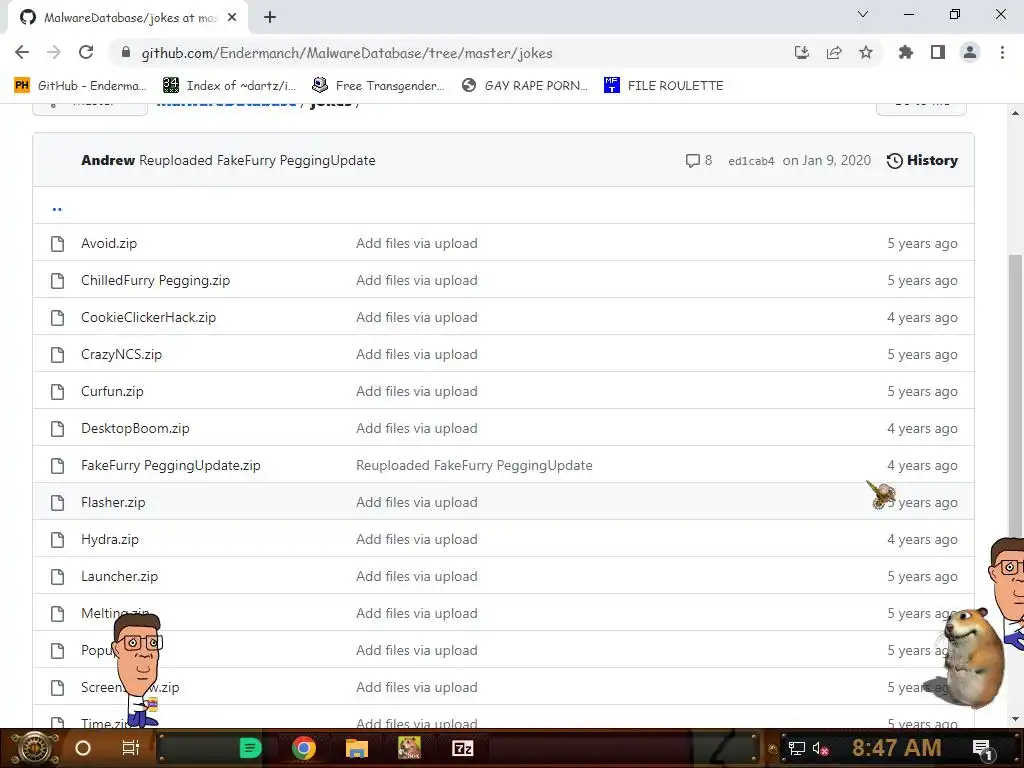Open the green notes app on taskbar
1024x768 pixels.
click(250, 748)
